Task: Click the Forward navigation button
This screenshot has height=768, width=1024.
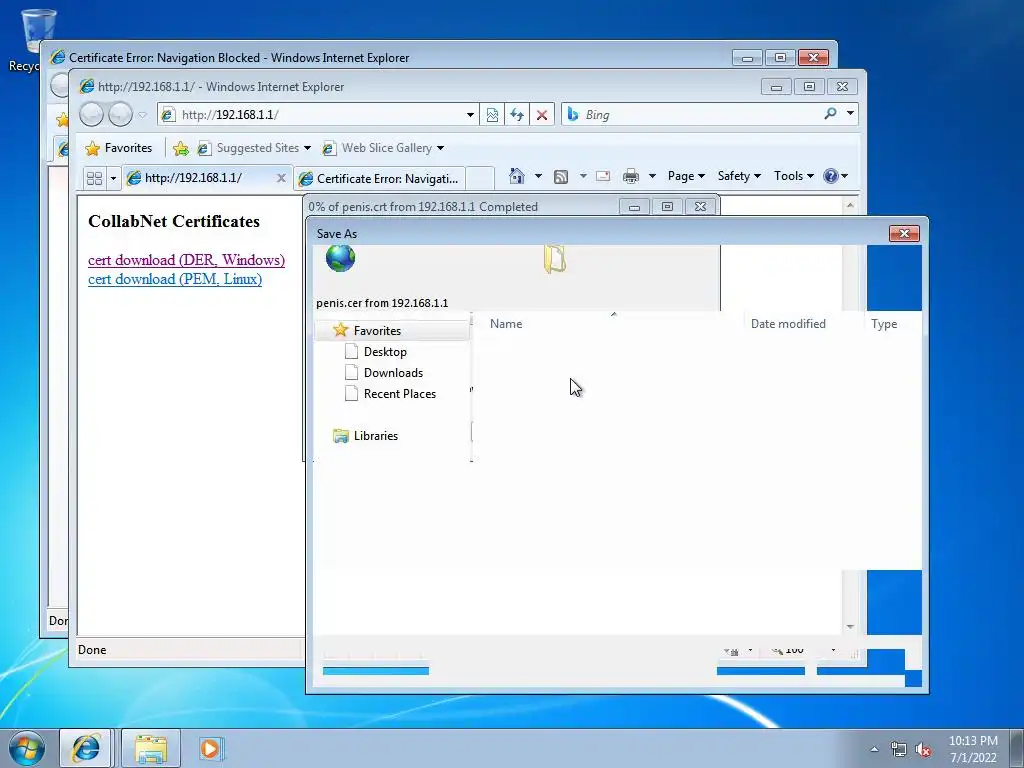Action: point(120,115)
